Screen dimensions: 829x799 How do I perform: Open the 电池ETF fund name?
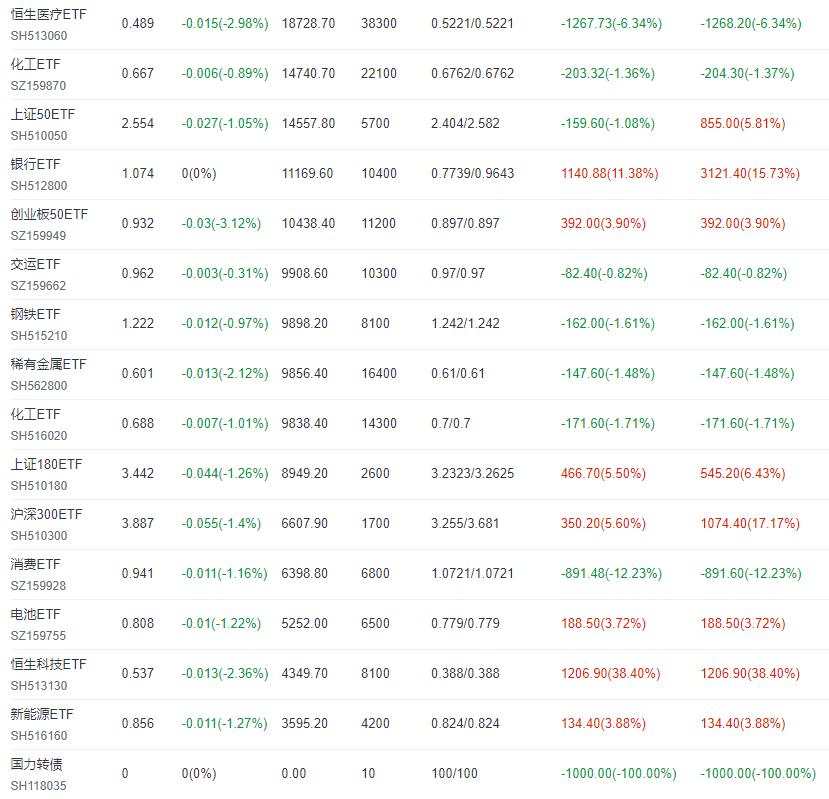click(35, 614)
